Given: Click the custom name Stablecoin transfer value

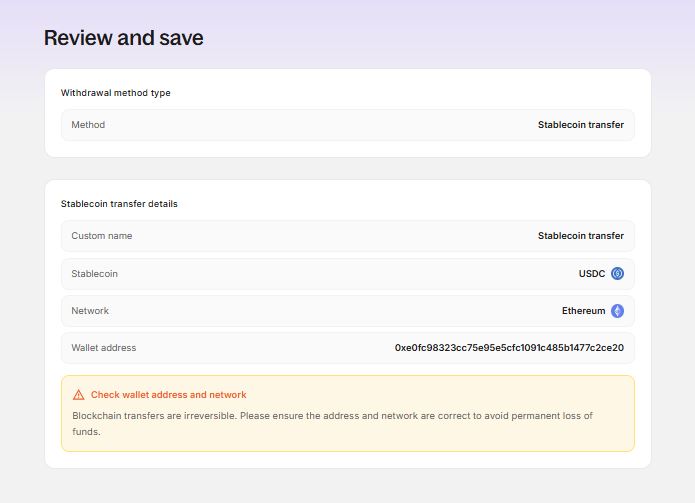Looking at the screenshot, I should coord(581,236).
